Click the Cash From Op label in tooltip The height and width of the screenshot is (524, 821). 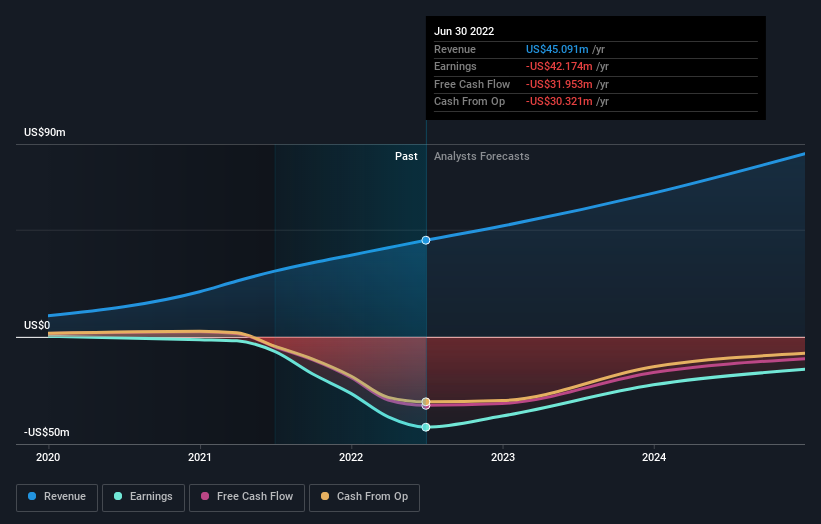click(469, 102)
